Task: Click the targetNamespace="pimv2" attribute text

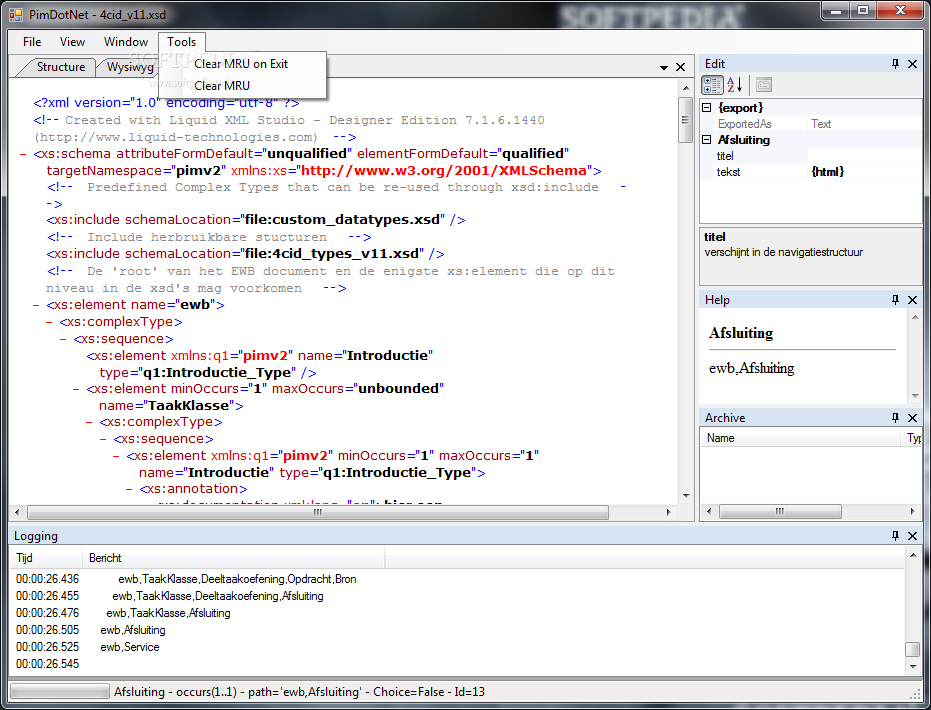Action: tap(136, 171)
